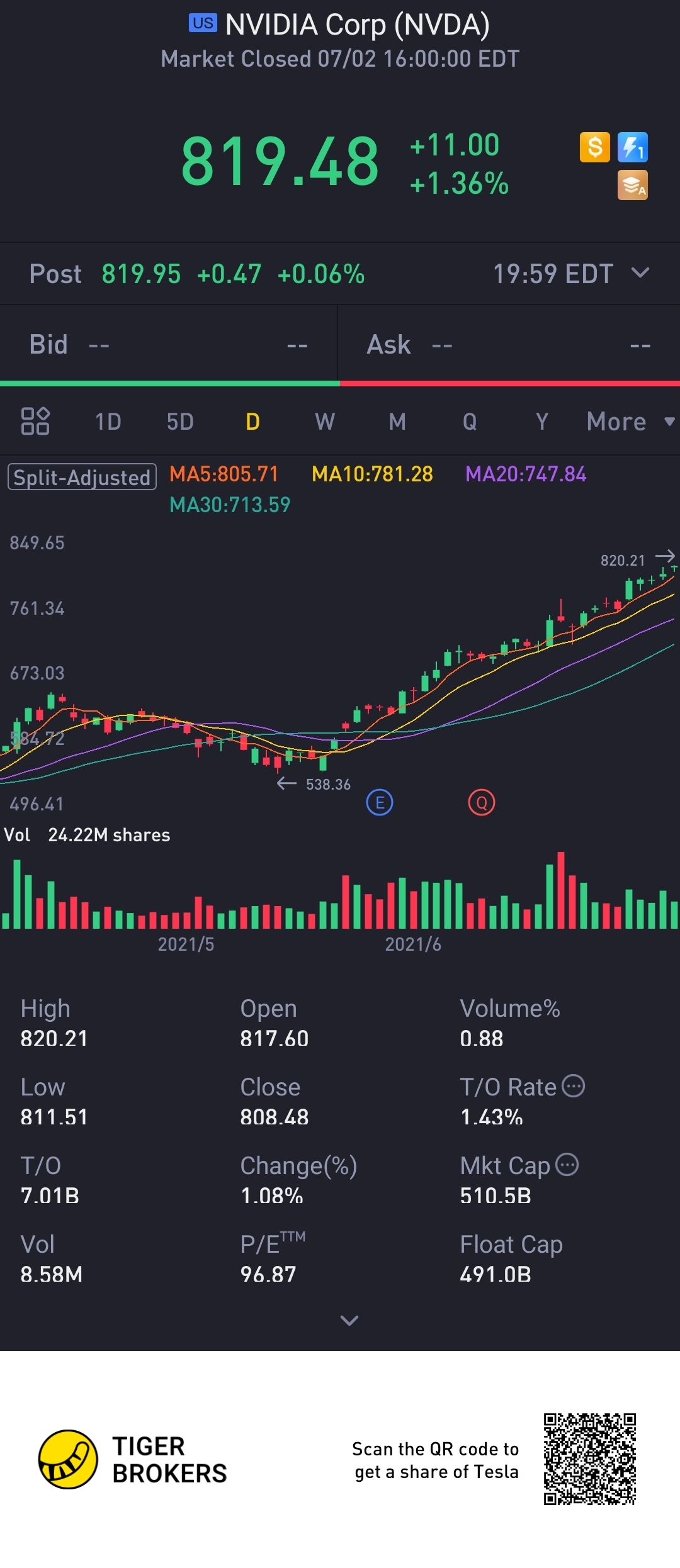Tap the Low value 811.51
The width and height of the screenshot is (680, 1568).
tap(54, 1117)
